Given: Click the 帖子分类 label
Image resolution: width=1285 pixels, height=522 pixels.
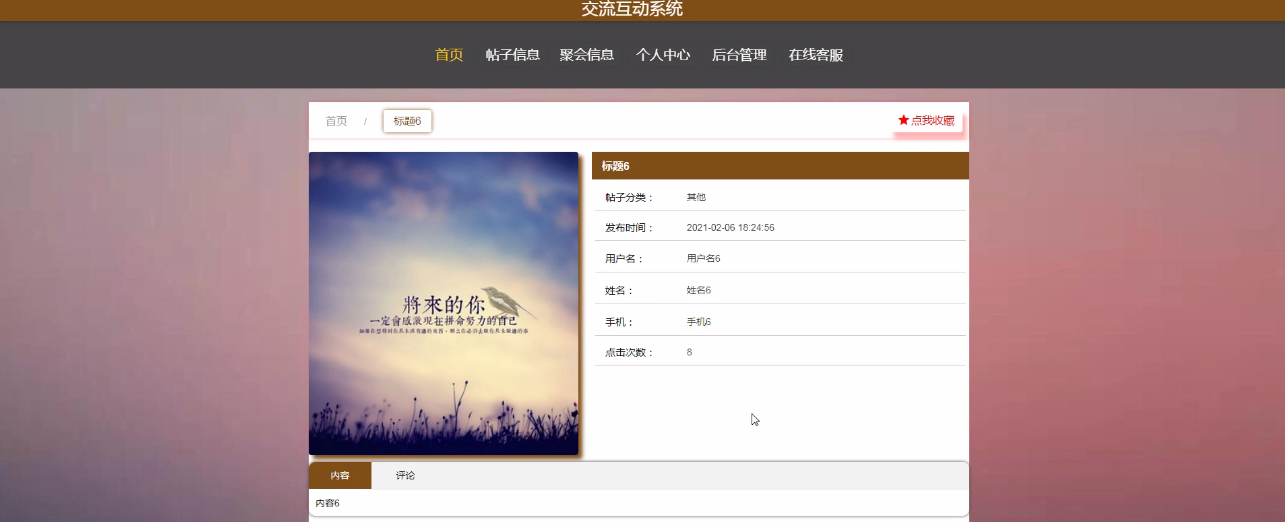Looking at the screenshot, I should [629, 198].
